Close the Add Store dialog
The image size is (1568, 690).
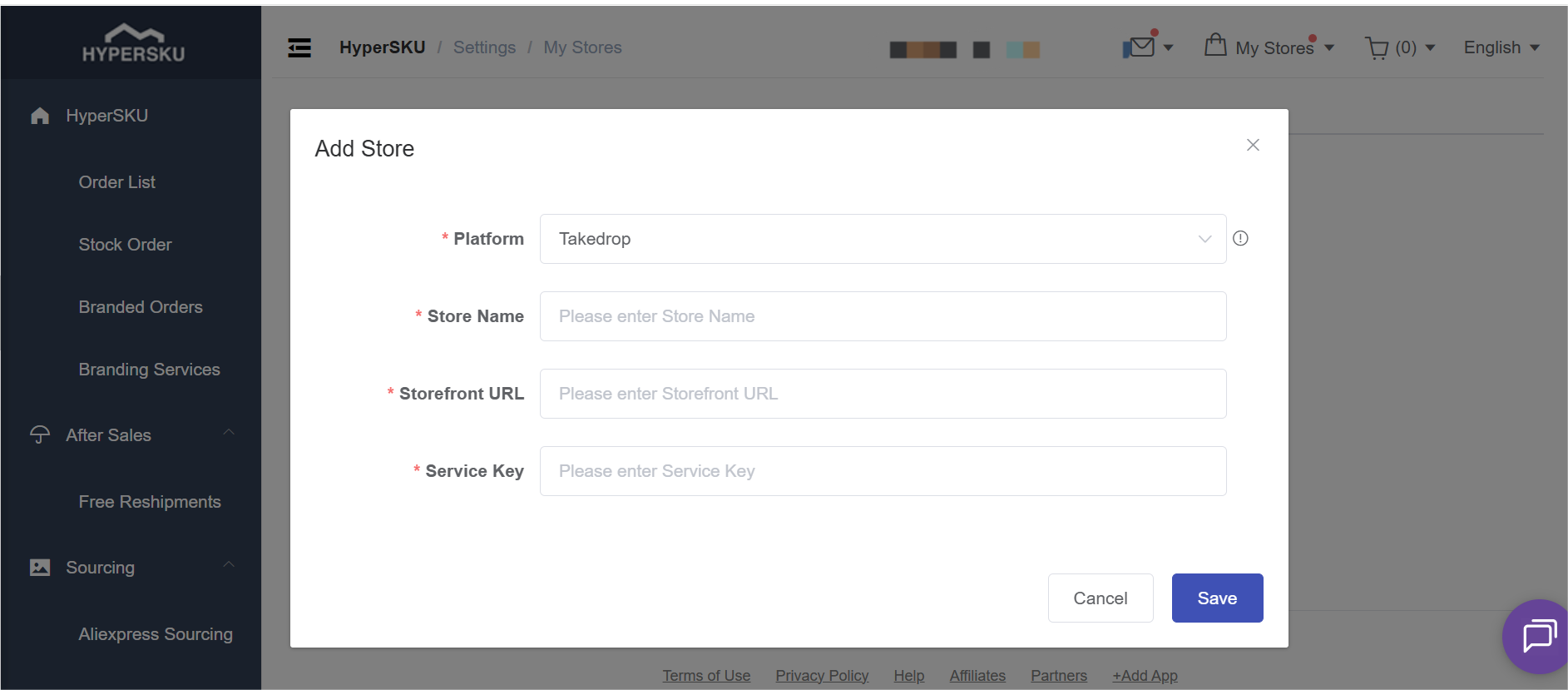coord(1253,145)
